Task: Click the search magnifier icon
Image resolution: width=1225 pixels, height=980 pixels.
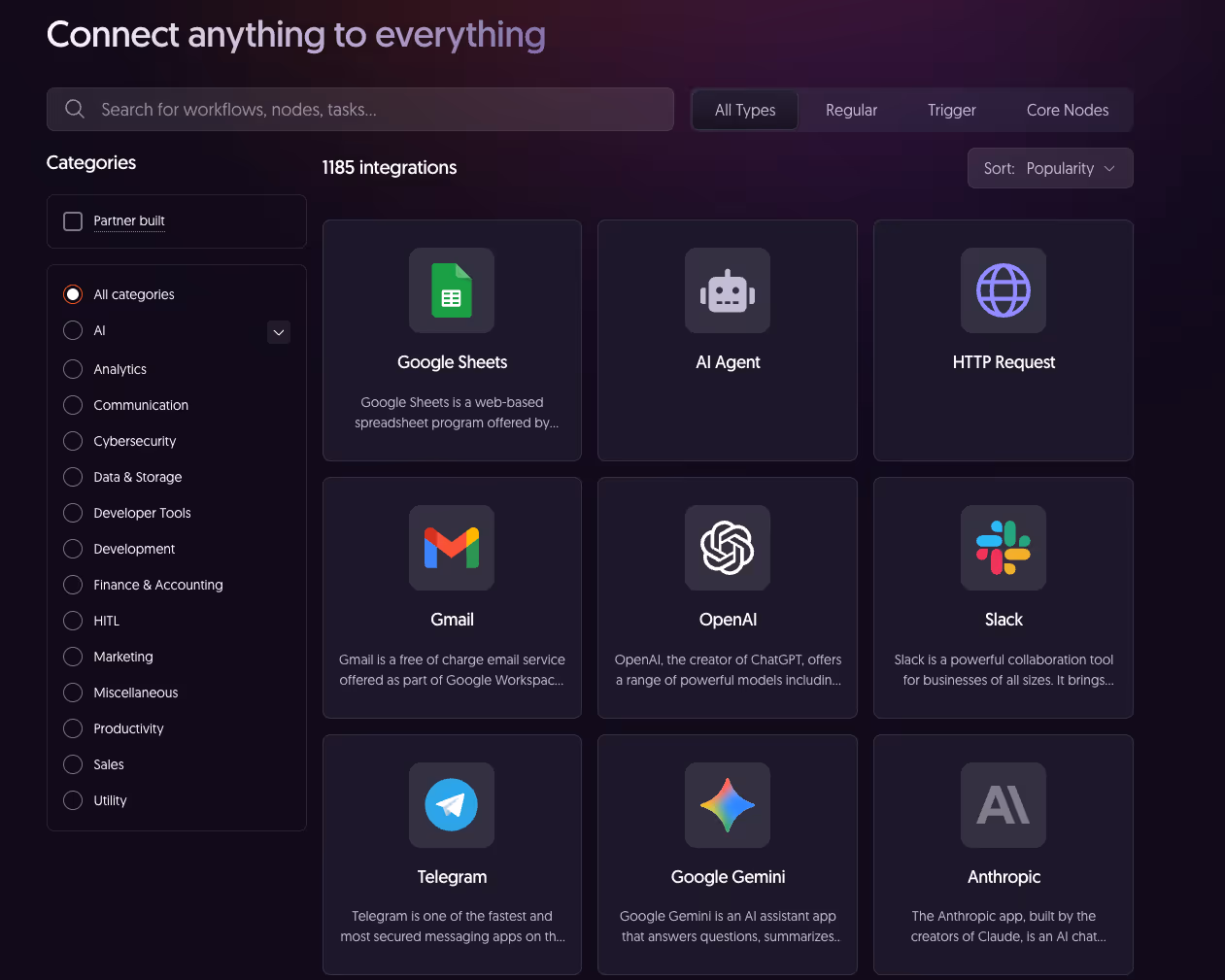Action: point(75,109)
